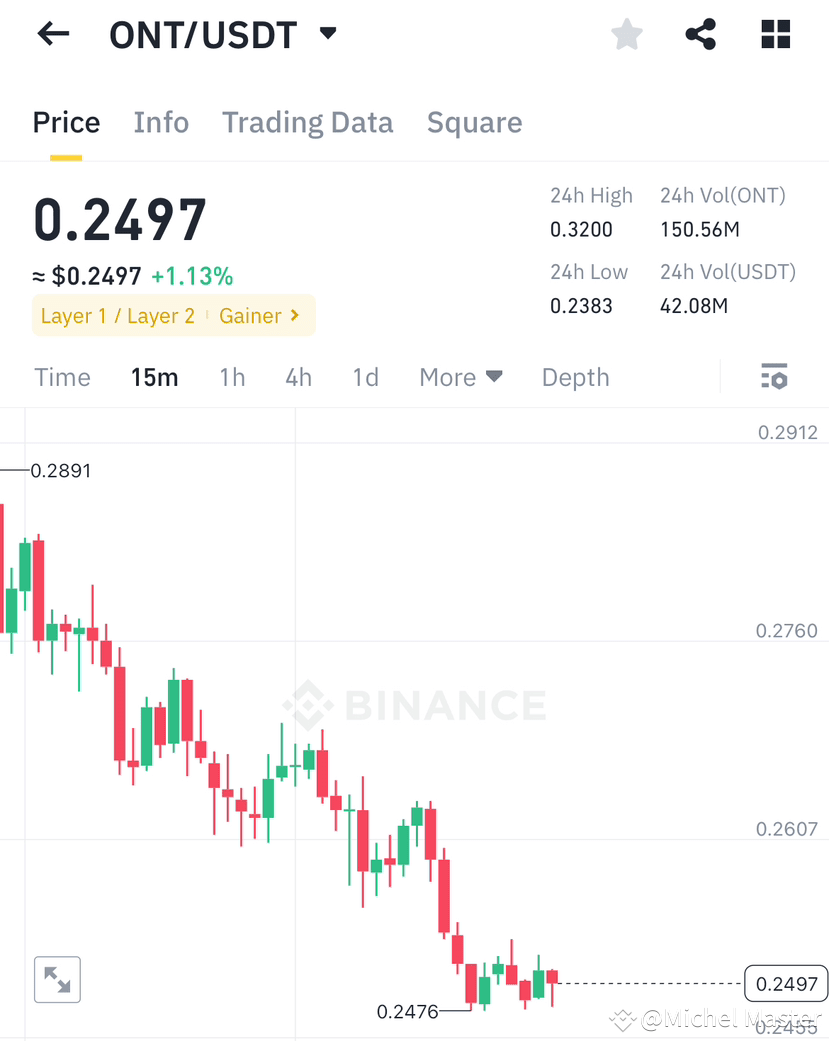This screenshot has width=829, height=1041.
Task: Click the 0.2497 current price marker
Action: tap(787, 983)
